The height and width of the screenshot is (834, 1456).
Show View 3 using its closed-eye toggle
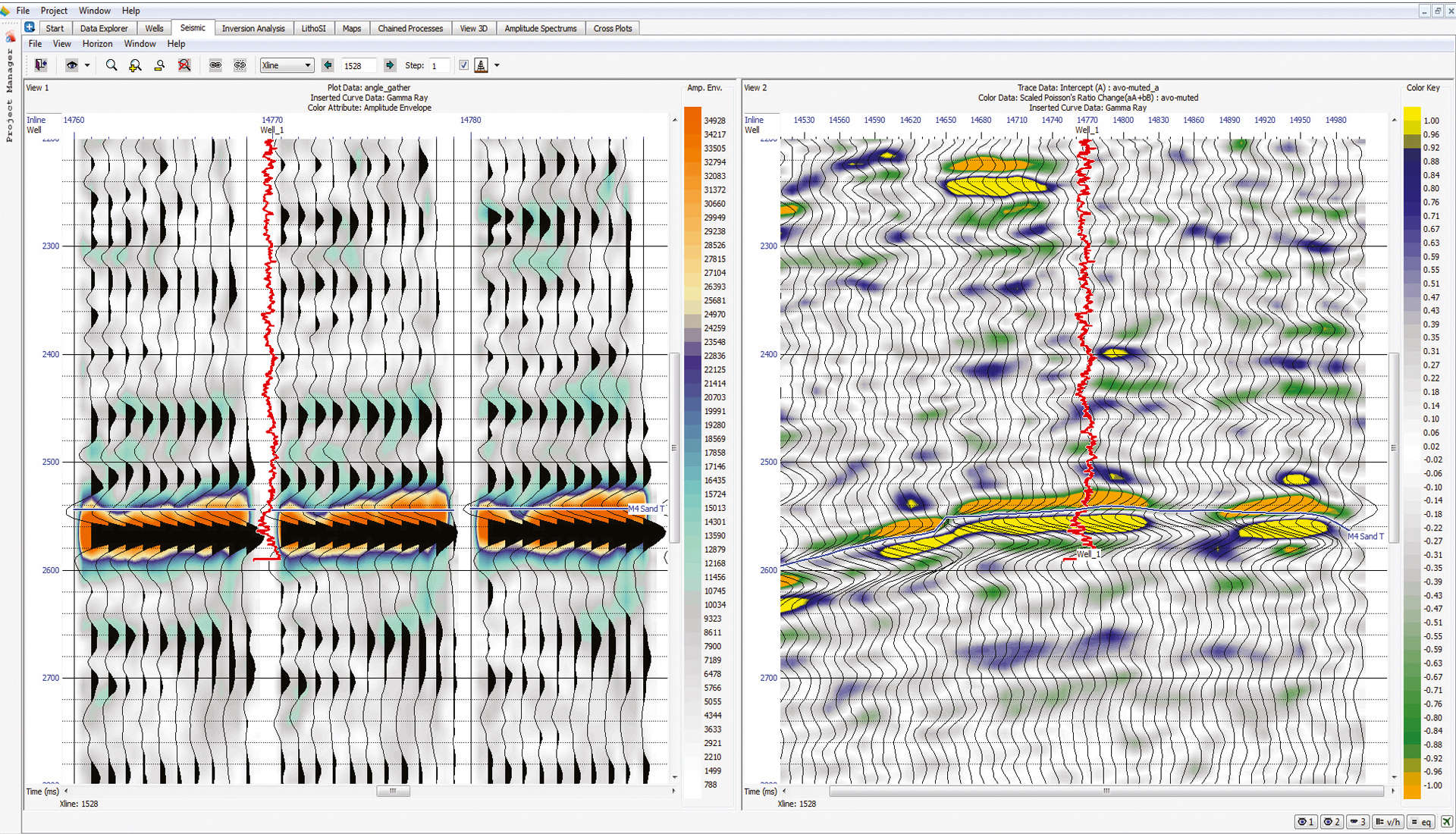(1357, 822)
